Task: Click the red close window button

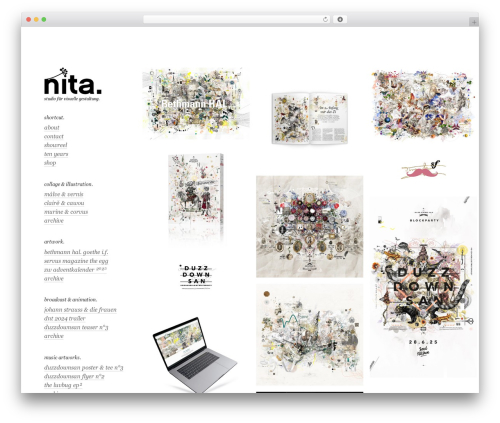Action: (x=29, y=19)
